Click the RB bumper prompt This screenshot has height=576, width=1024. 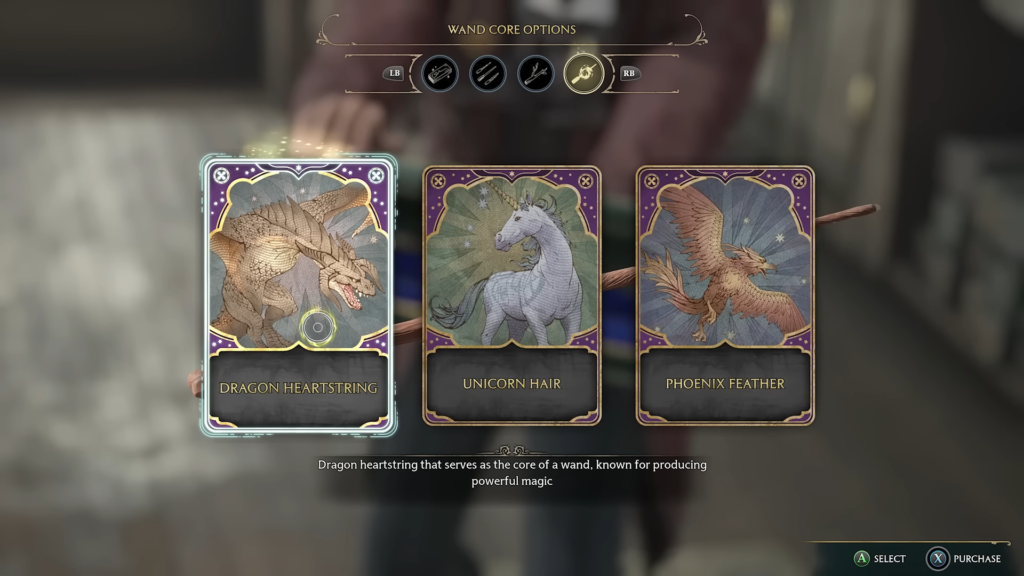[629, 73]
